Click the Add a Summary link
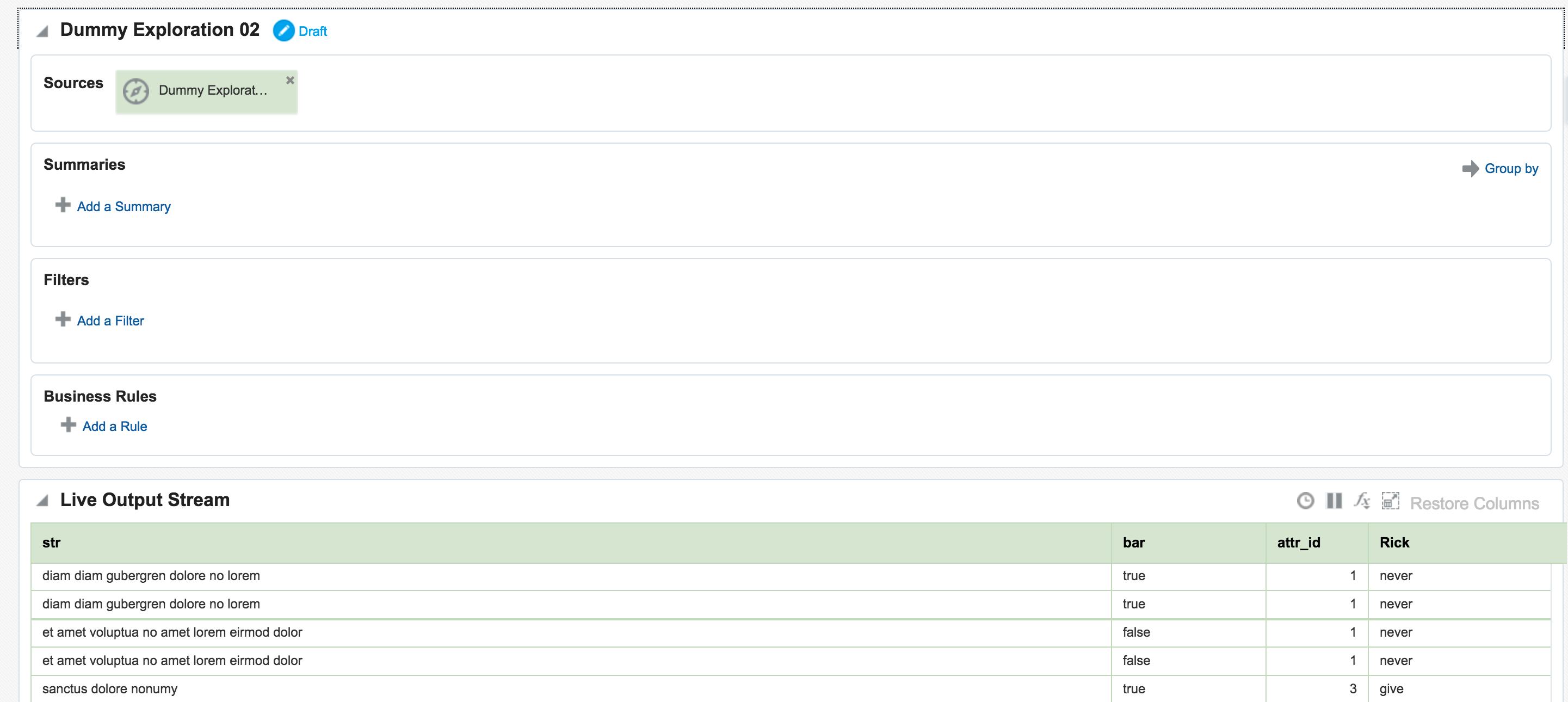Screen dimensions: 1568x702 pyautogui.click(x=124, y=206)
